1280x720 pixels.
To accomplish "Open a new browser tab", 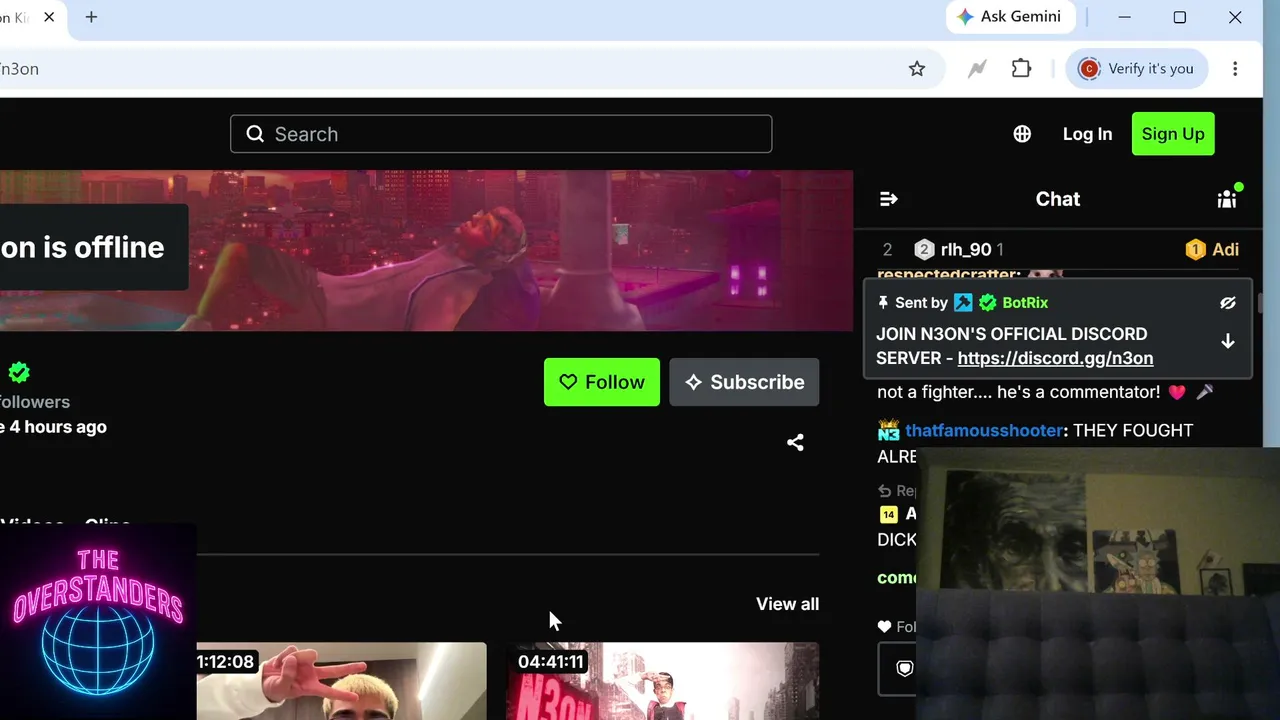I will tap(91, 17).
